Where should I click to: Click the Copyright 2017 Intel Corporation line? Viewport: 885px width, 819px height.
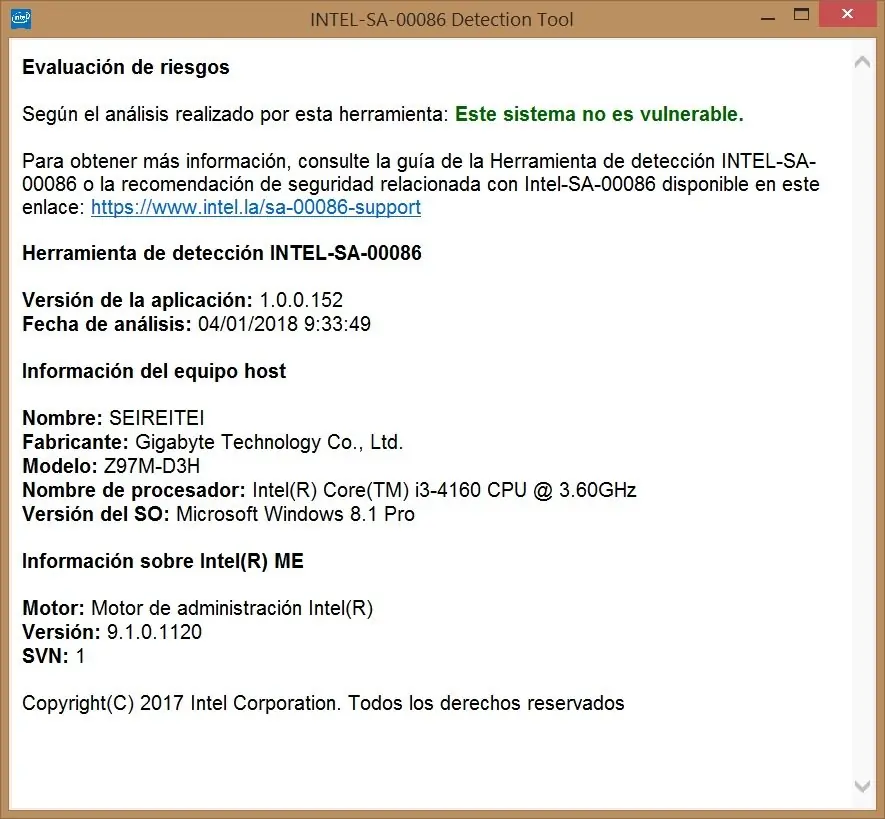(x=323, y=703)
